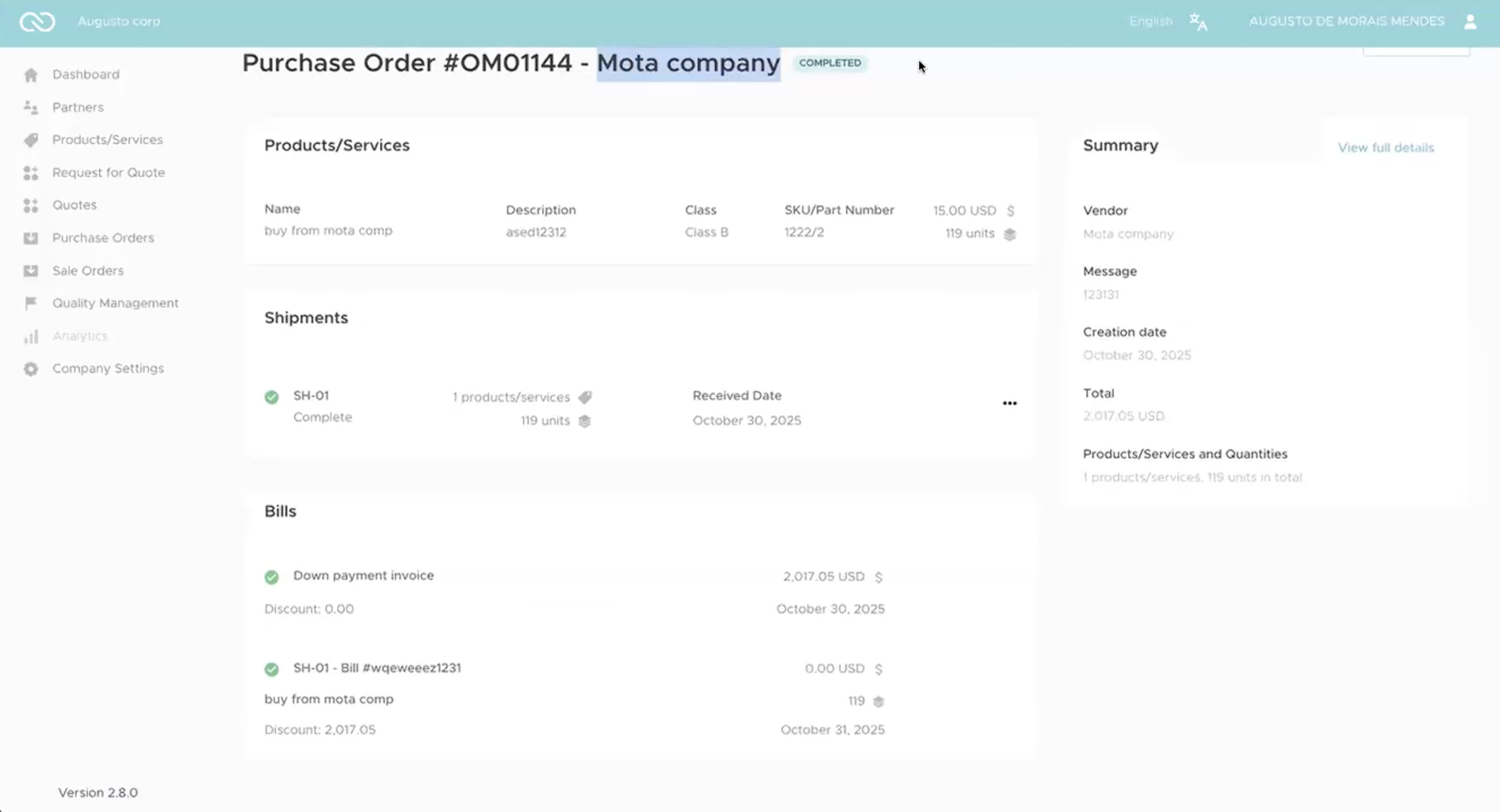
Task: Click the SH-01 Bill green check
Action: 271,669
